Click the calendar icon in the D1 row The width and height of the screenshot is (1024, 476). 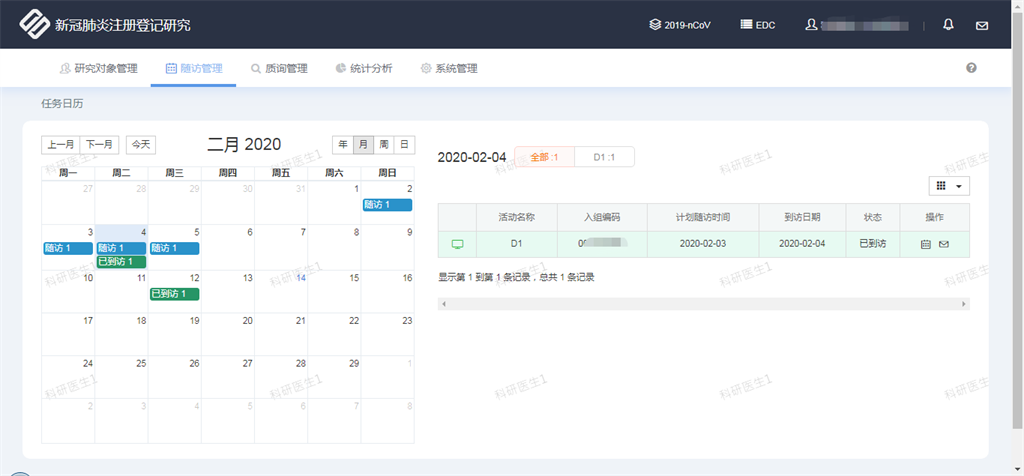[x=925, y=244]
